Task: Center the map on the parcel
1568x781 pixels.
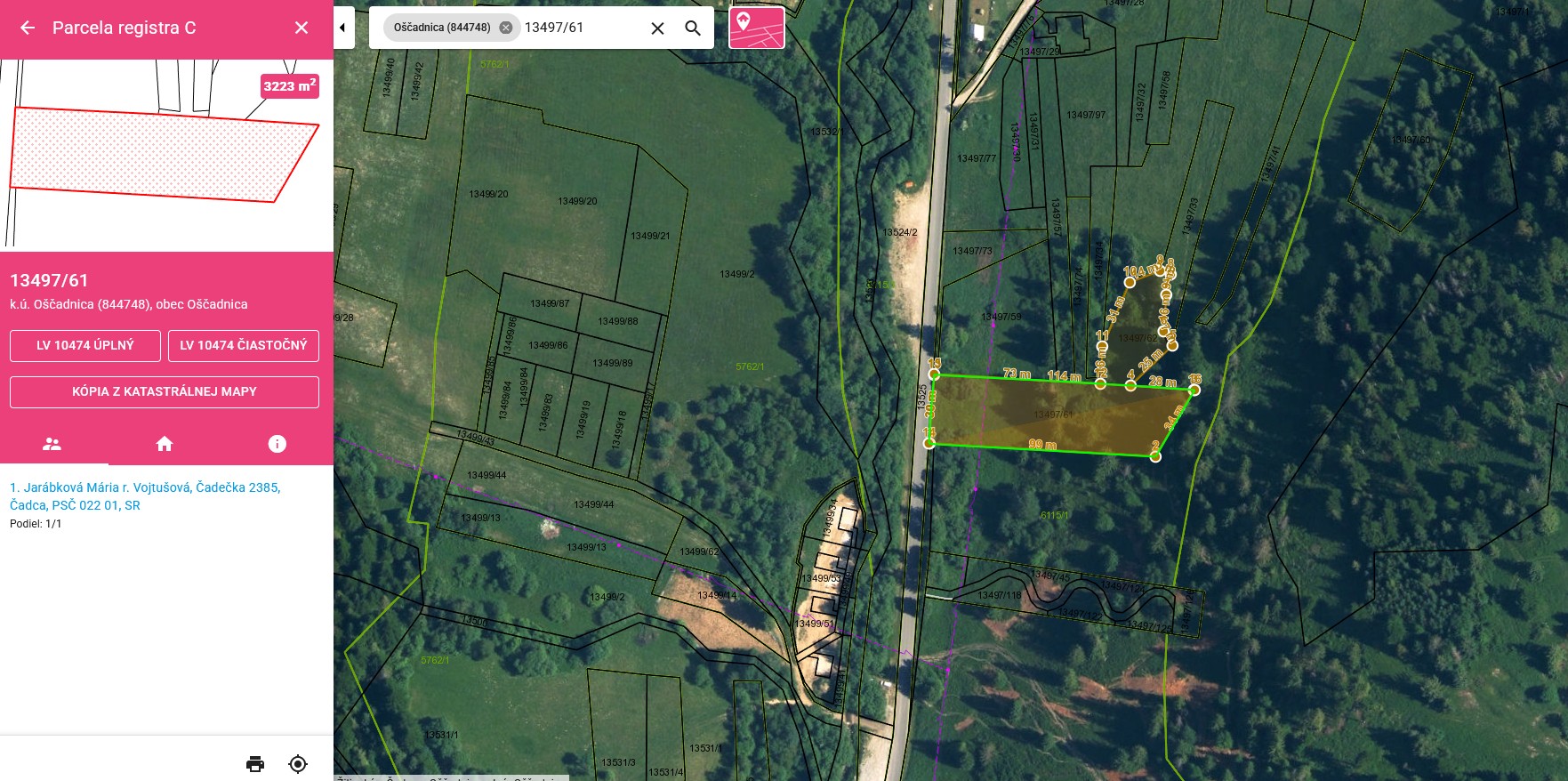Action: click(x=298, y=764)
